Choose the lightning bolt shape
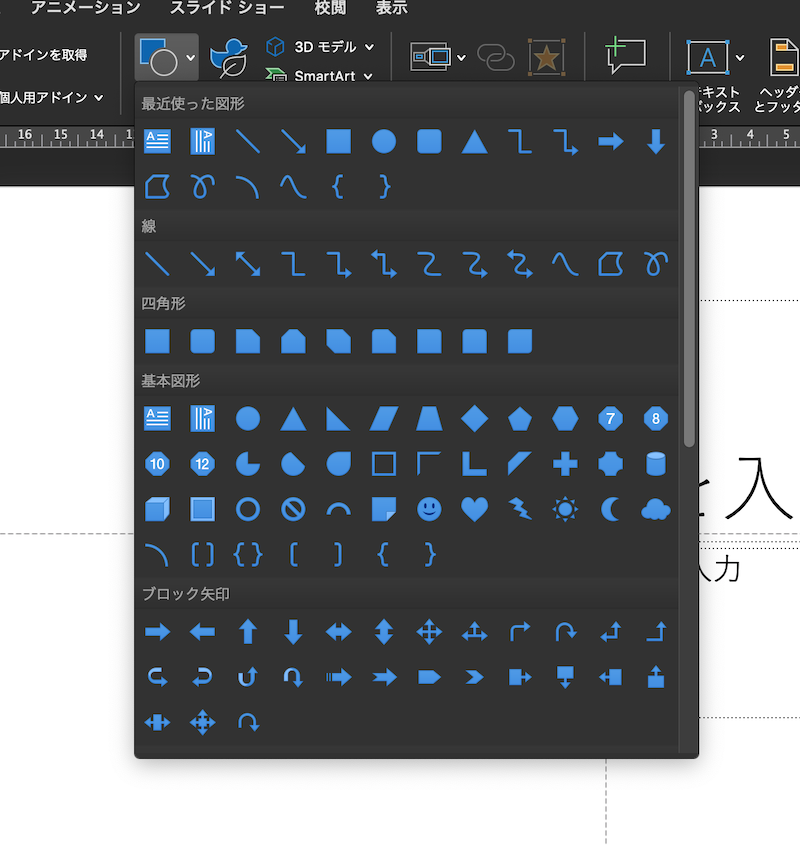This screenshot has width=800, height=845. [x=520, y=510]
